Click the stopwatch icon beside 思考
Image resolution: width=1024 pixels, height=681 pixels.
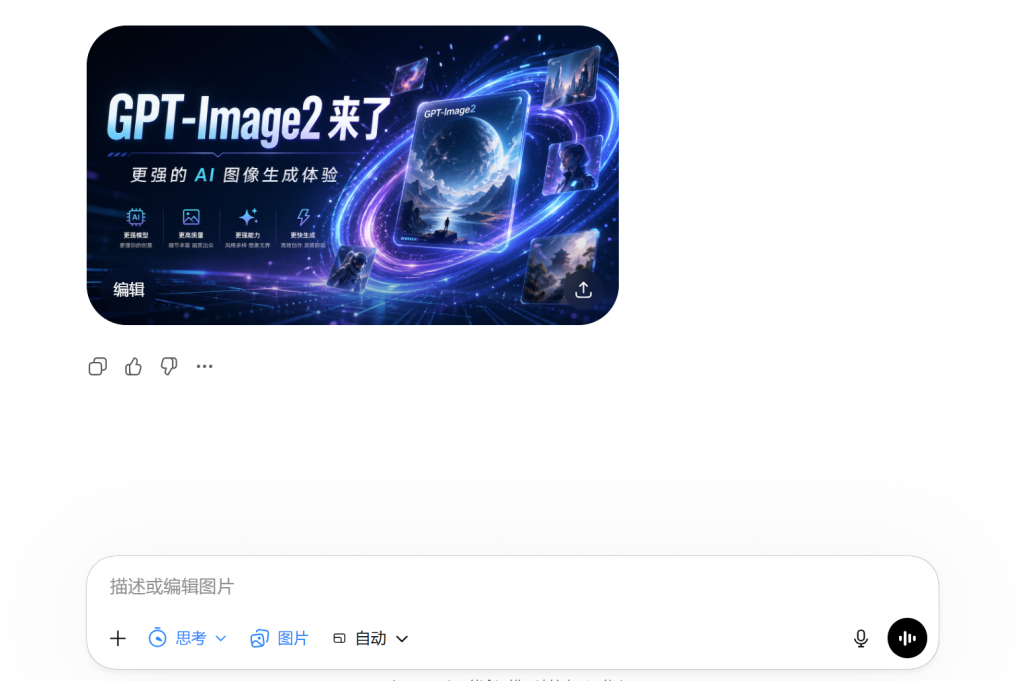pyautogui.click(x=157, y=638)
